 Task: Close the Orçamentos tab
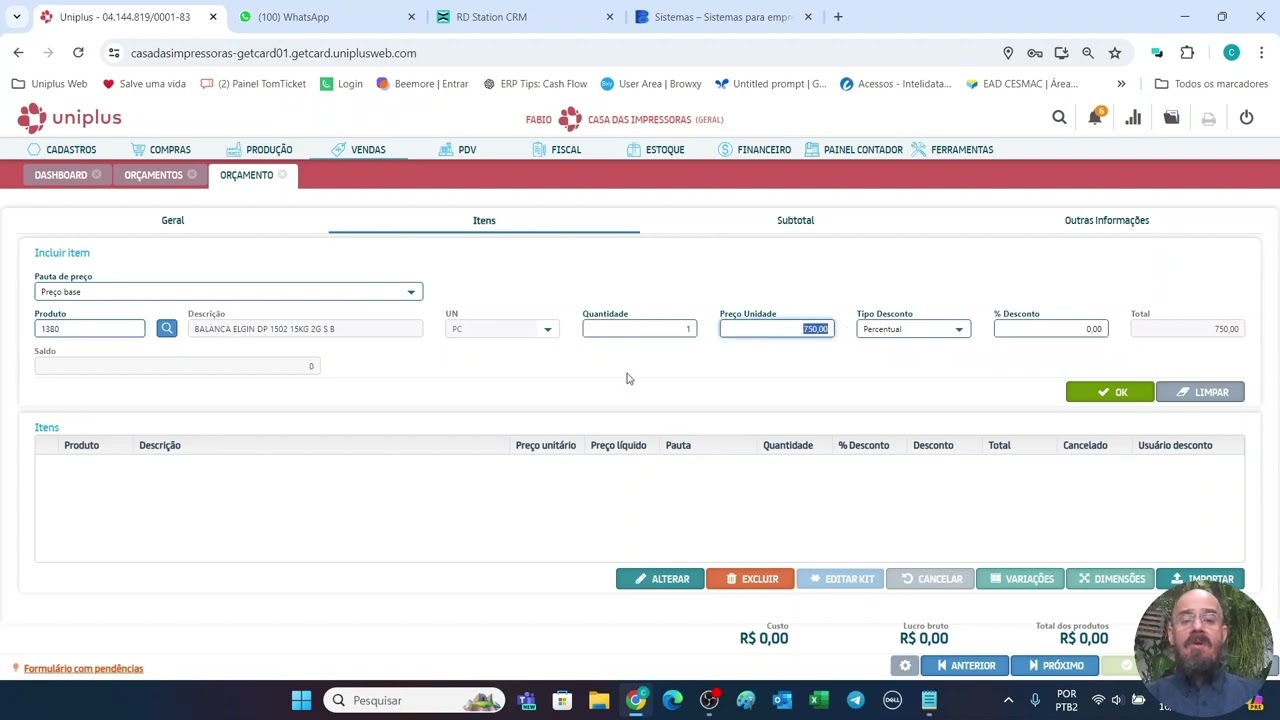[x=192, y=175]
